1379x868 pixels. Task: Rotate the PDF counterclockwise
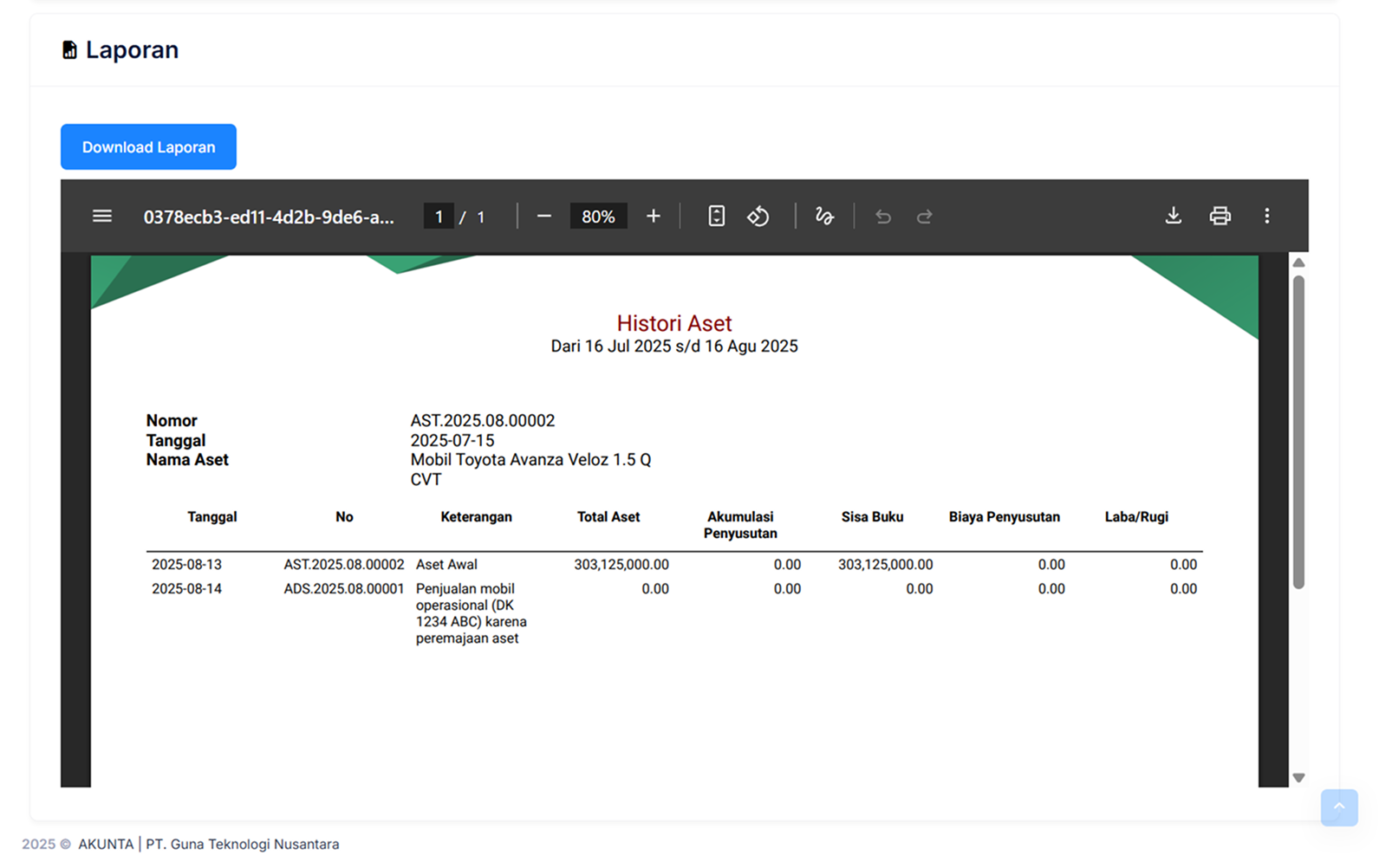pyautogui.click(x=758, y=217)
